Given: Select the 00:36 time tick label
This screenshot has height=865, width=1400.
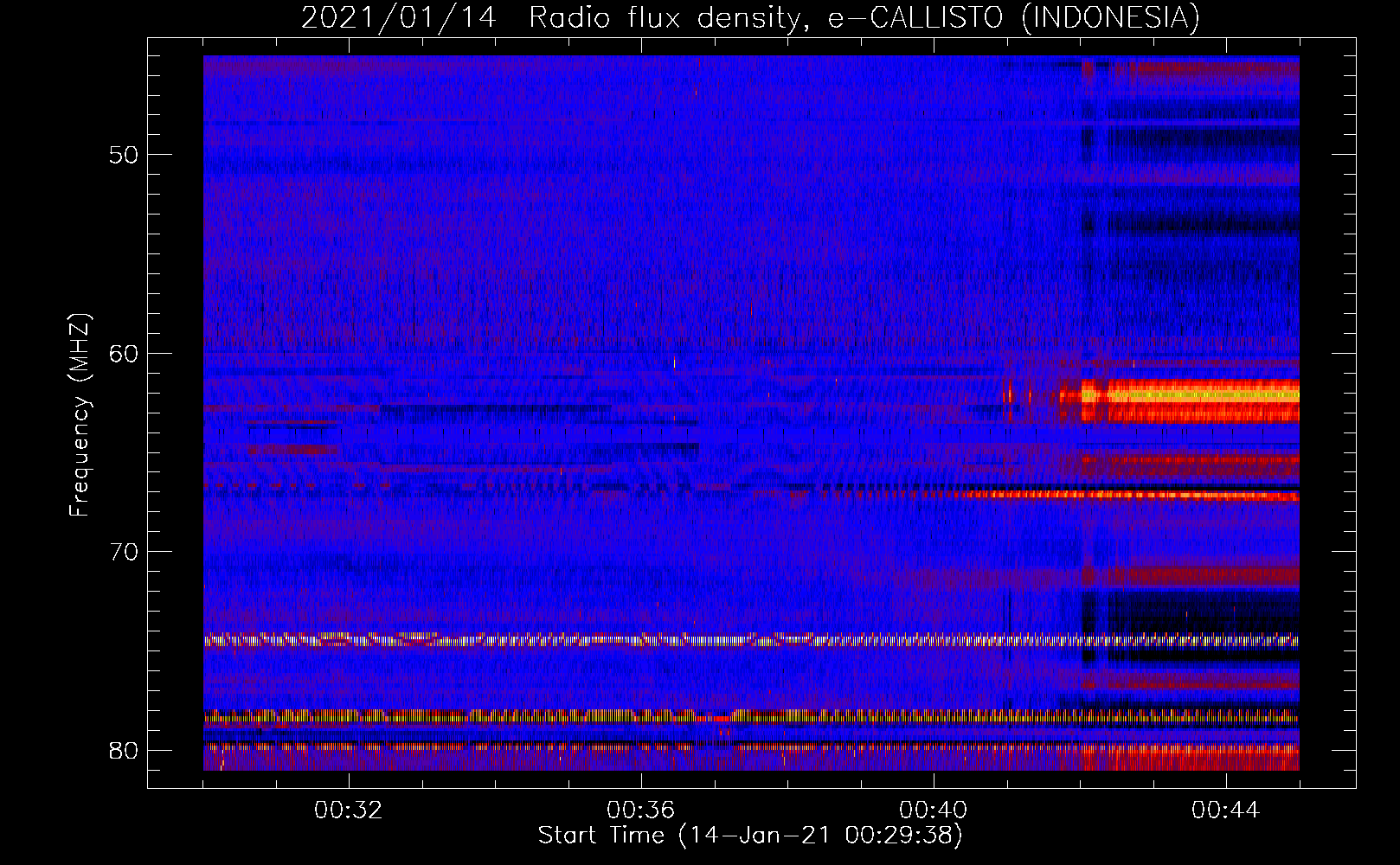Looking at the screenshot, I should pos(641,811).
